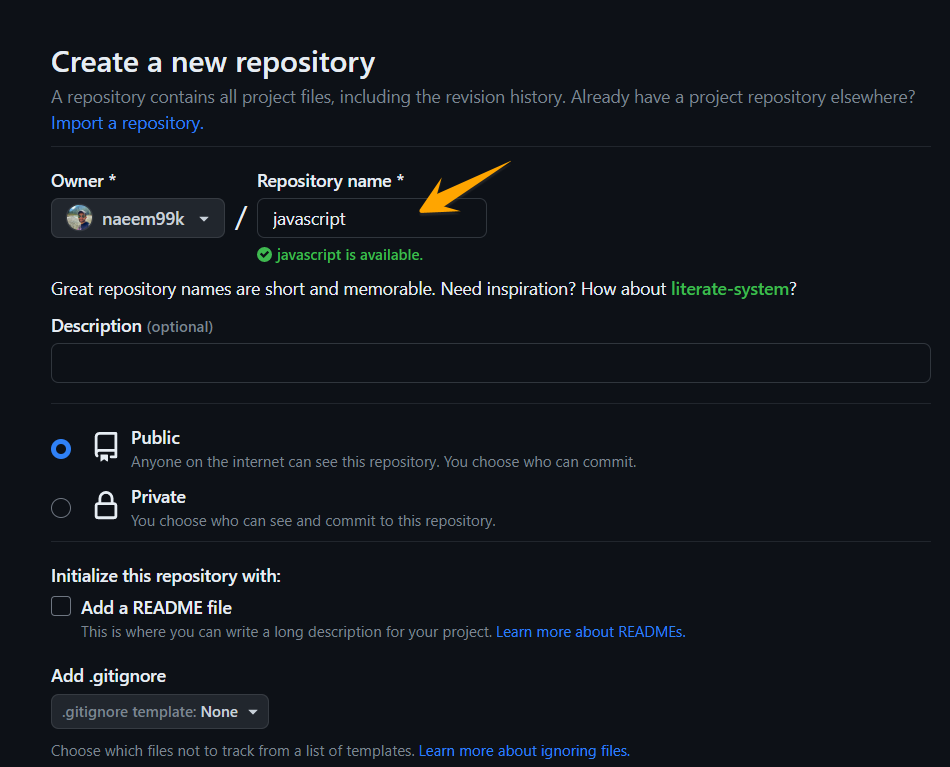Click the Public repository book icon
950x767 pixels.
[105, 447]
